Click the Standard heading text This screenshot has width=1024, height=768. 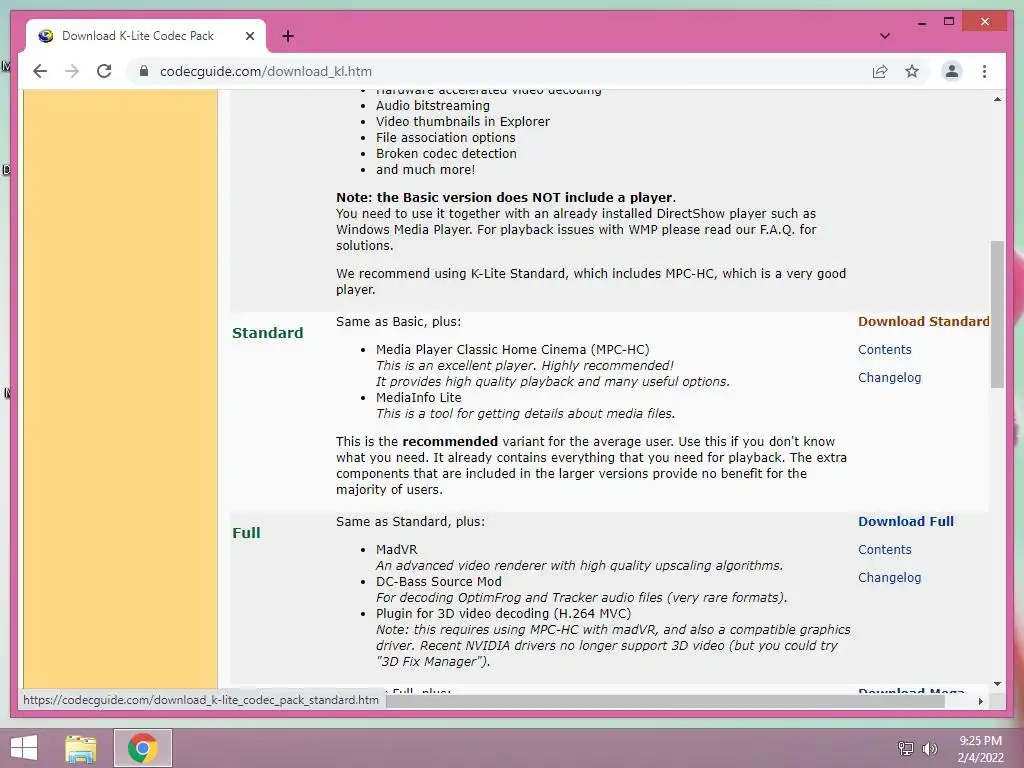click(x=268, y=333)
